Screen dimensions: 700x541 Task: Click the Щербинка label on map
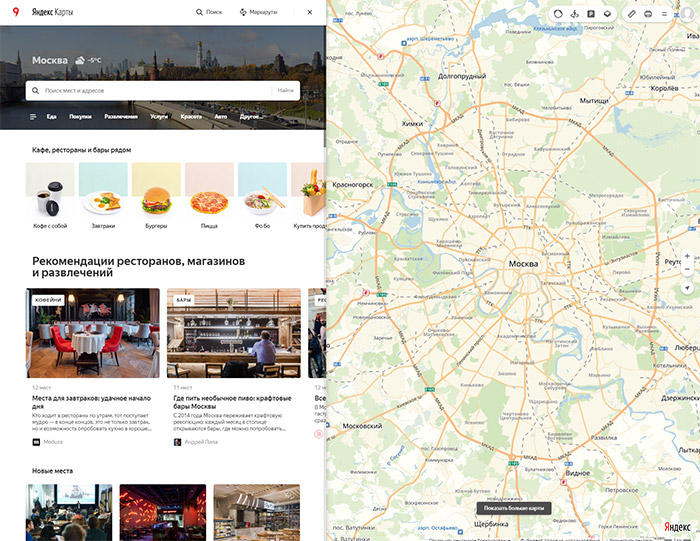[491, 524]
